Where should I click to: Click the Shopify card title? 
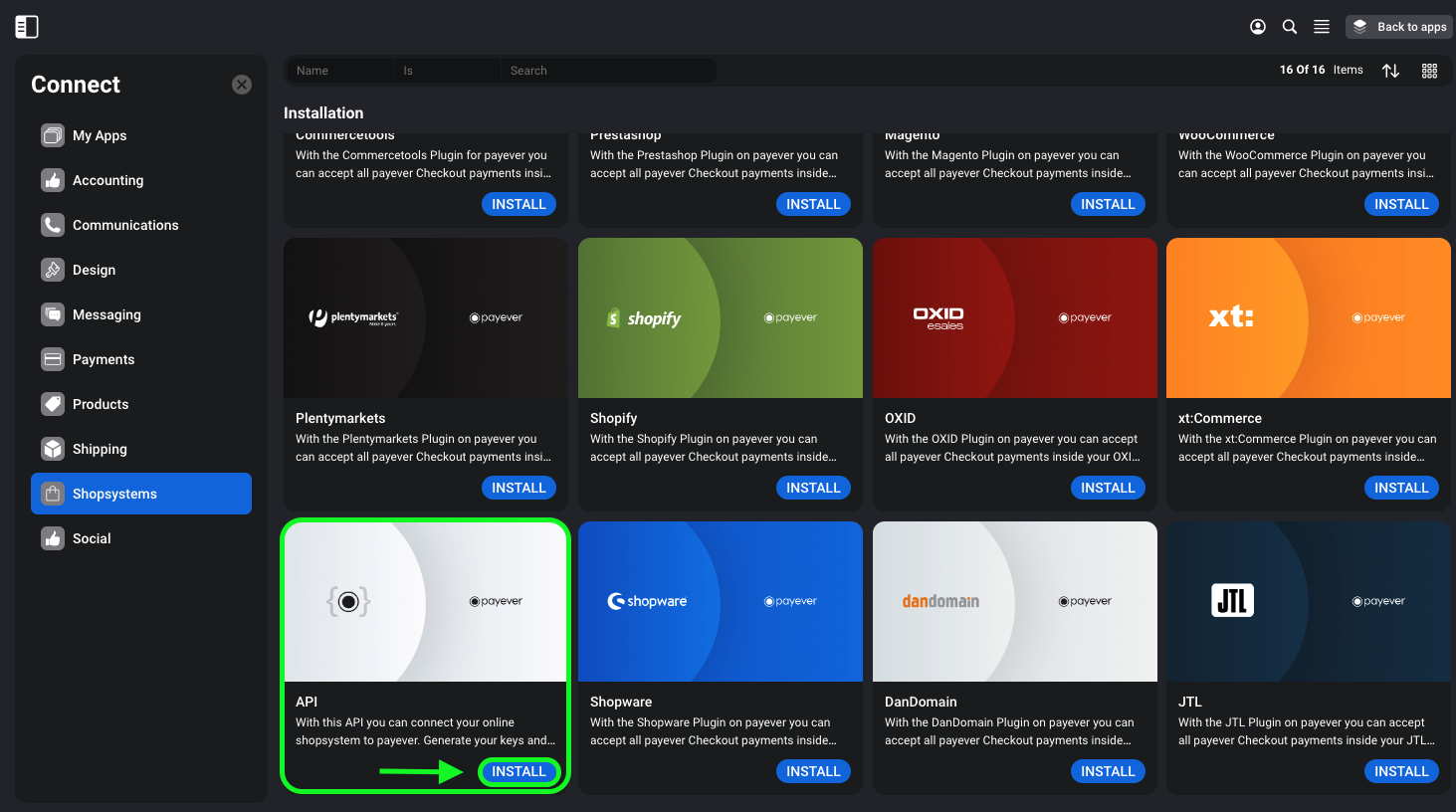(x=613, y=418)
